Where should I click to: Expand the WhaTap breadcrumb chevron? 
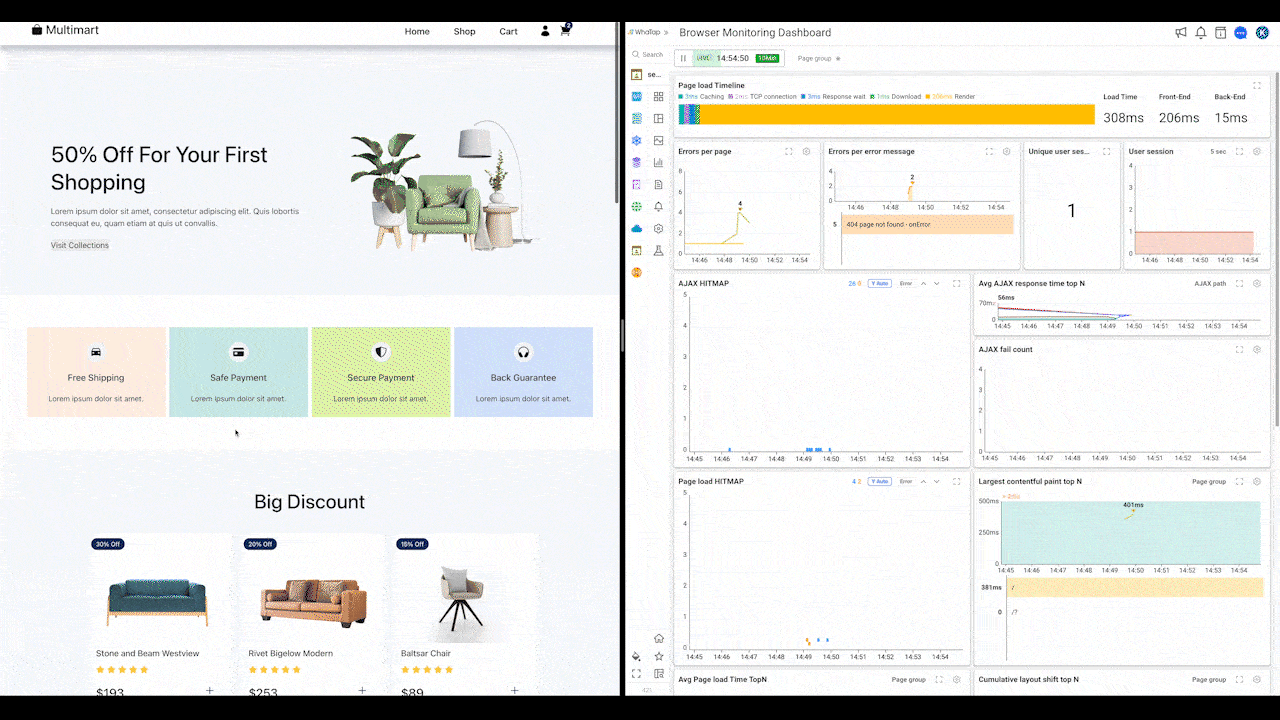tap(665, 33)
